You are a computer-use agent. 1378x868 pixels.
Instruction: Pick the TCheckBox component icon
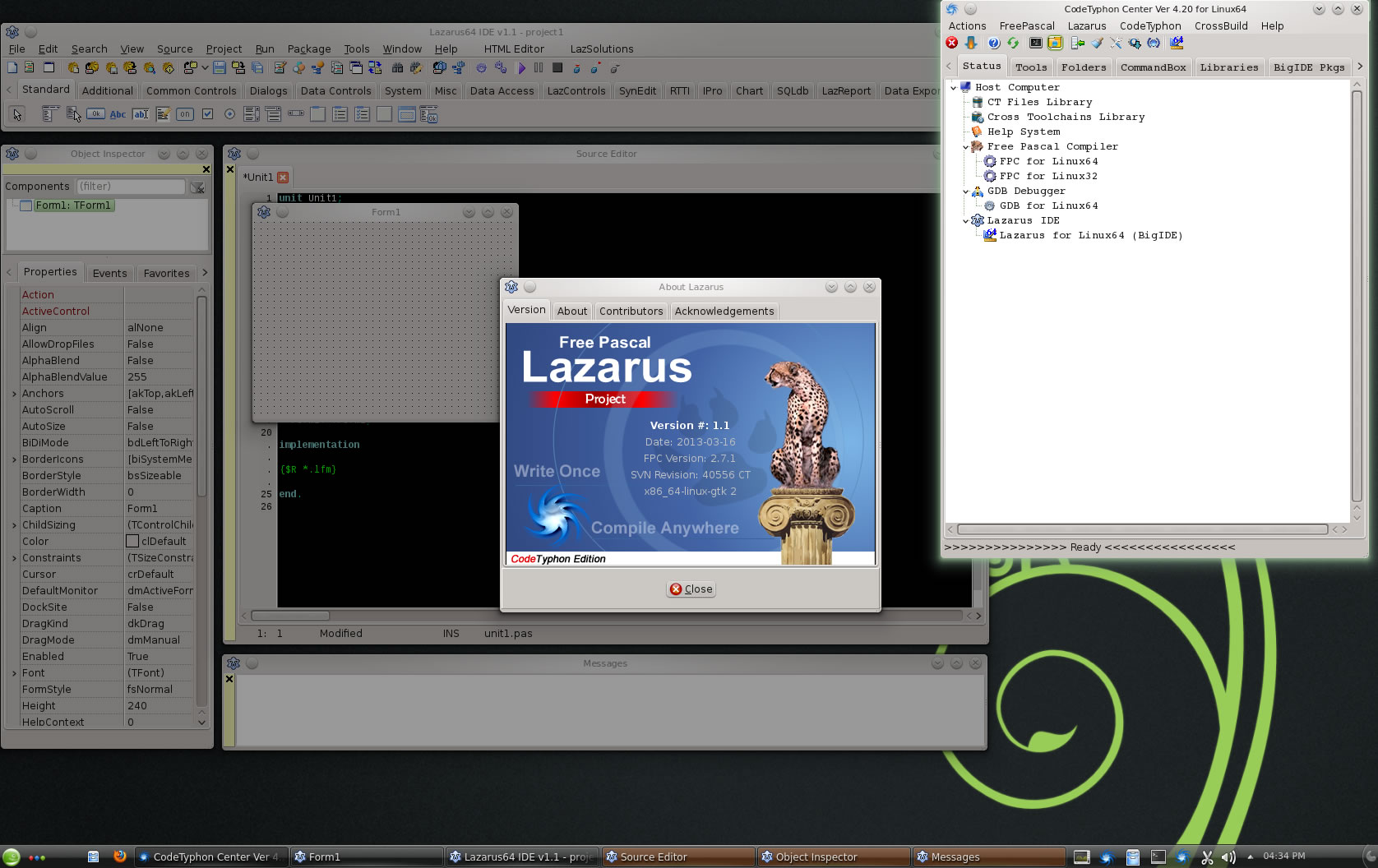(x=207, y=114)
